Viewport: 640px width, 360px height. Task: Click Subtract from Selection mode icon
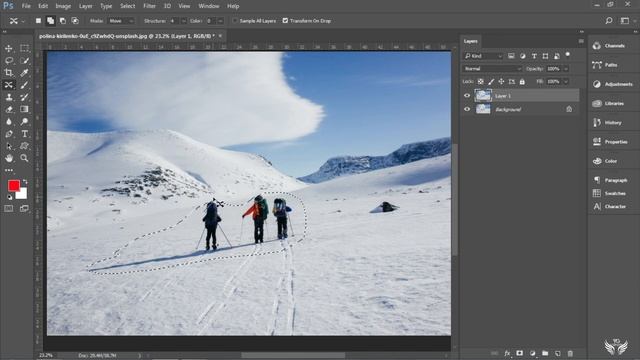pos(62,21)
